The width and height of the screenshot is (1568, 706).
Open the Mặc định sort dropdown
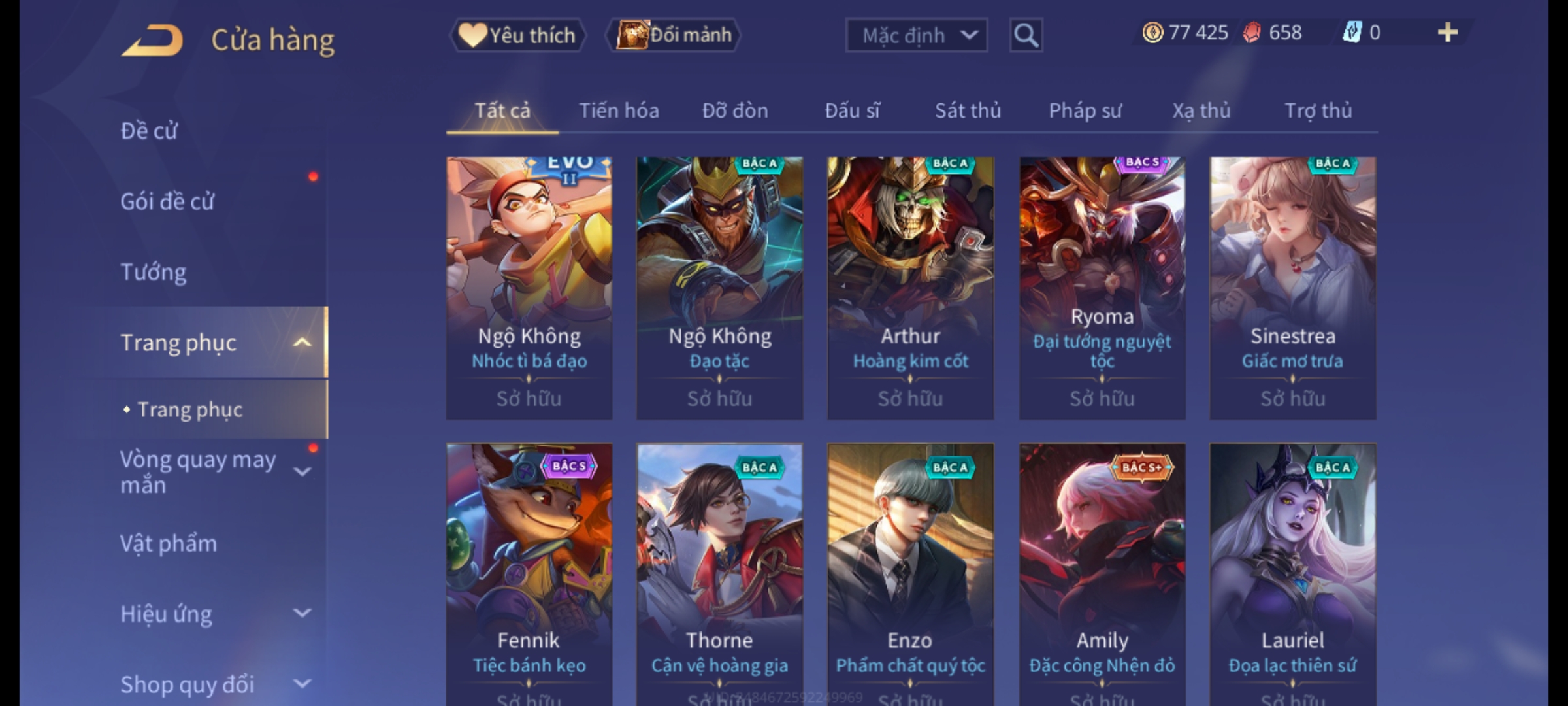coord(917,35)
